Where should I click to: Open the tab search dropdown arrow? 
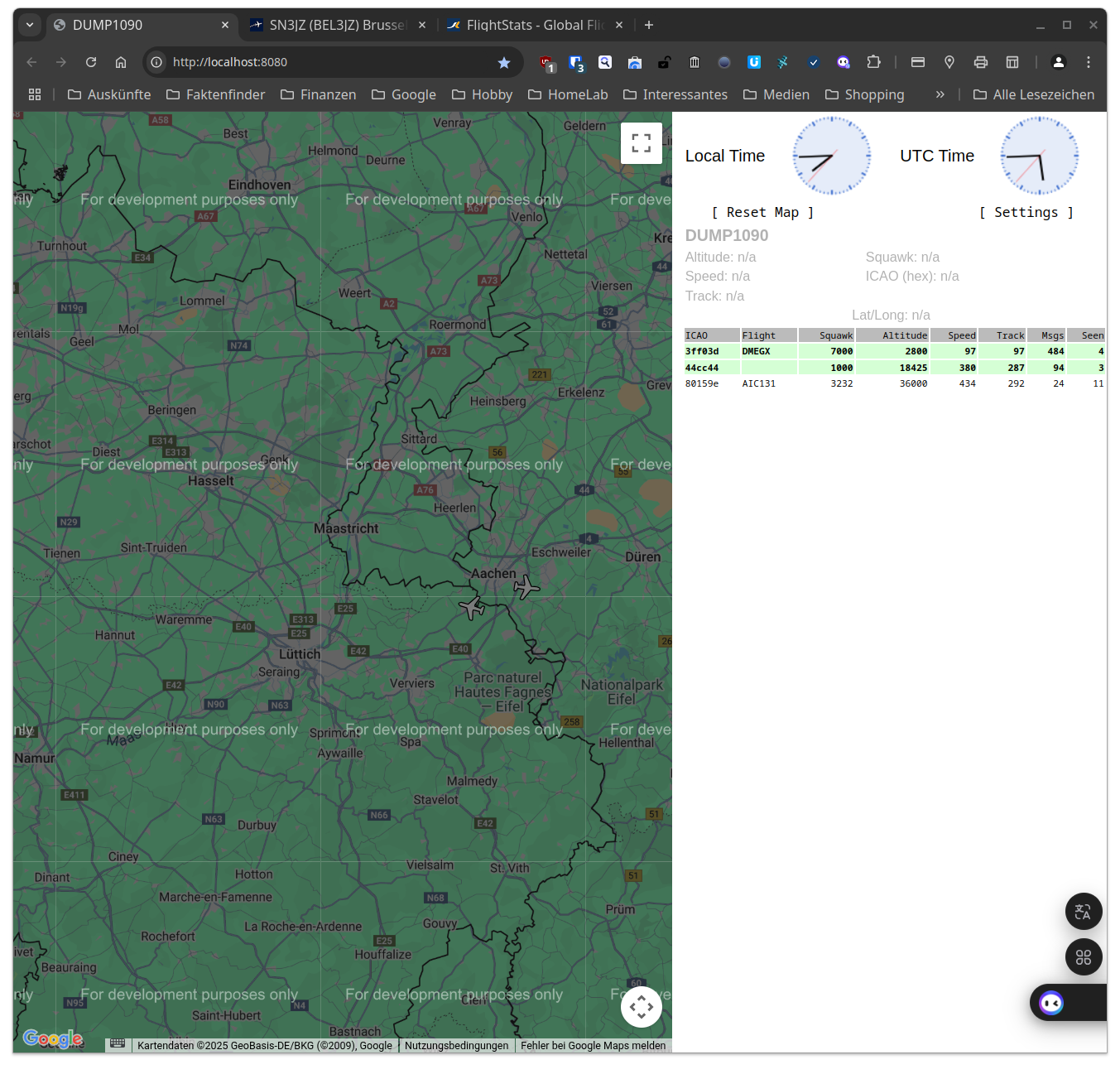tap(30, 25)
